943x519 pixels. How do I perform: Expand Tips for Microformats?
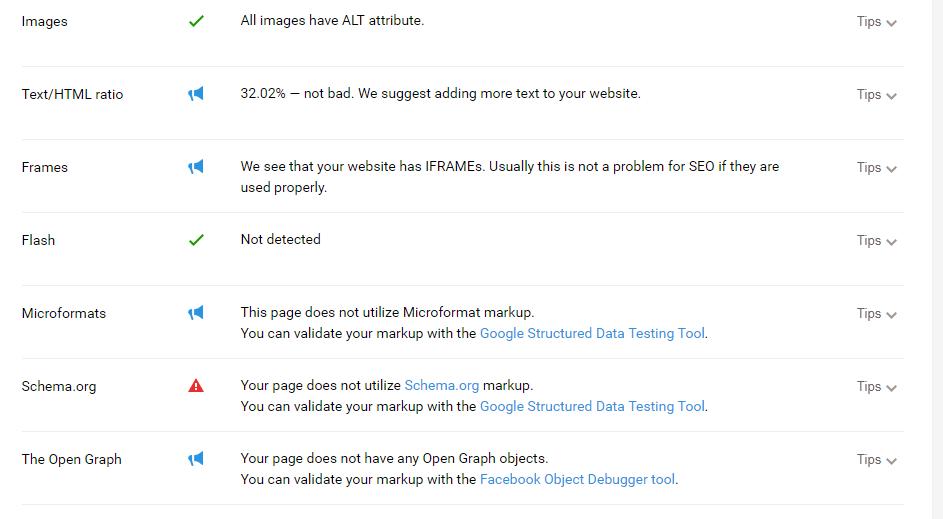[x=876, y=313]
